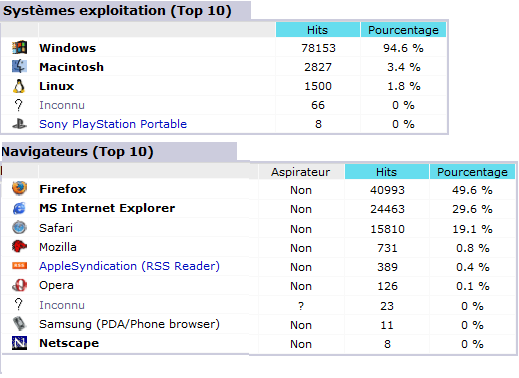Click the orange RSS feed icon
Viewport: 519px width, 378px height.
click(x=19, y=265)
